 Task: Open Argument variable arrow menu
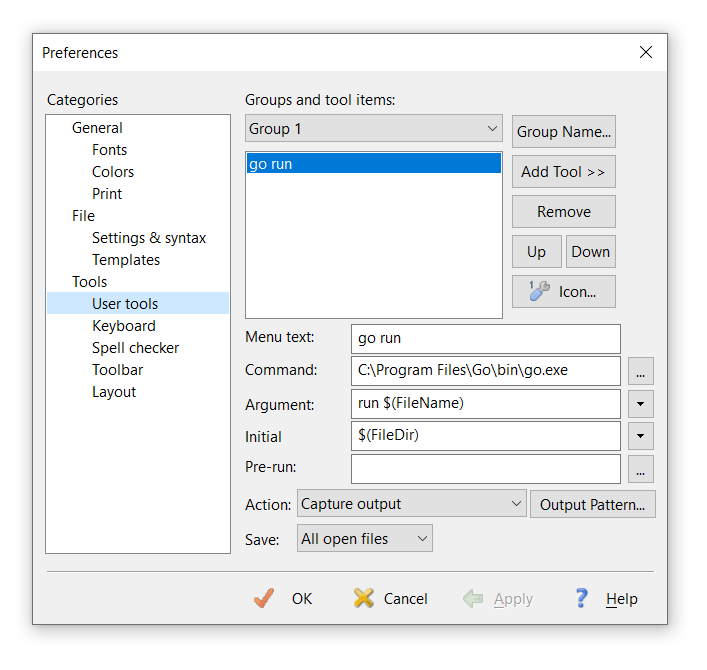point(640,404)
